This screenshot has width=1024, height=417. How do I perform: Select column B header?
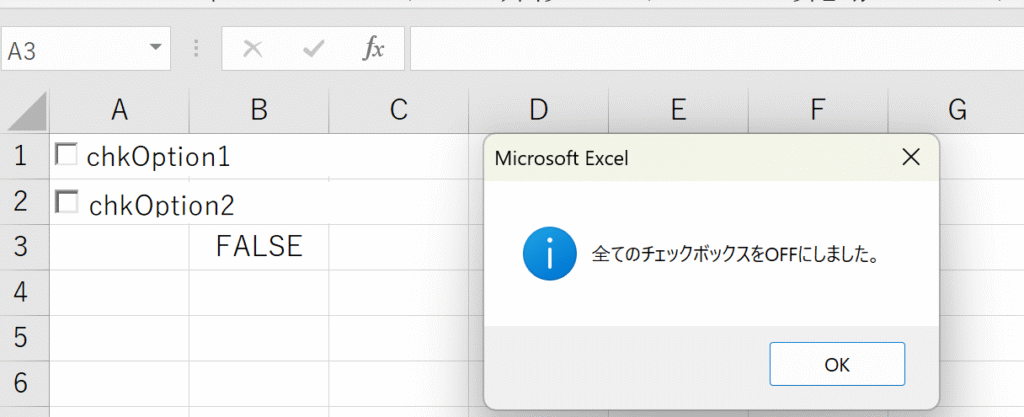(x=258, y=111)
